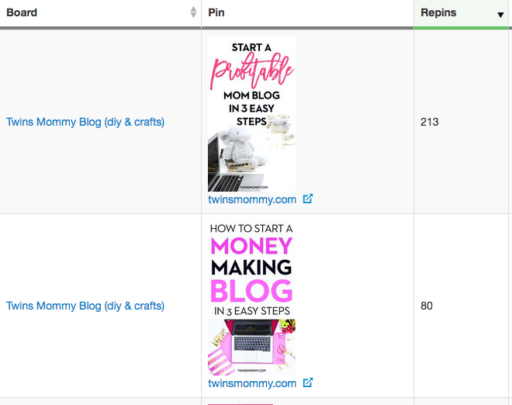Open the Start a Profitable Mom Blog pin thumbnail
The image size is (512, 405).
[x=252, y=114]
